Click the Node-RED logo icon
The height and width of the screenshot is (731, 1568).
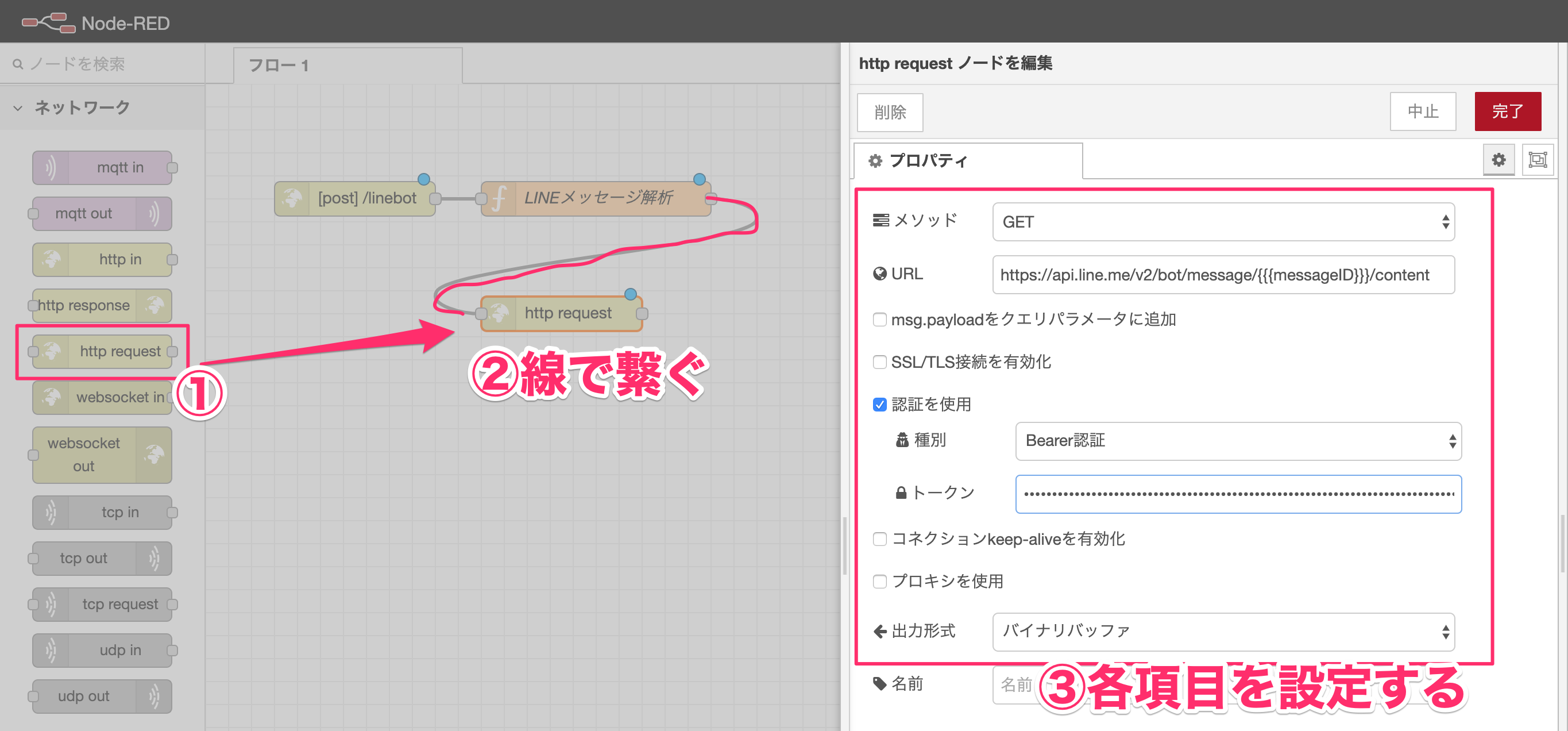click(49, 22)
